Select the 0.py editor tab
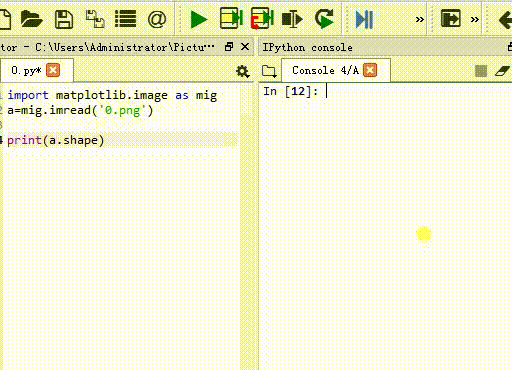 [36, 70]
